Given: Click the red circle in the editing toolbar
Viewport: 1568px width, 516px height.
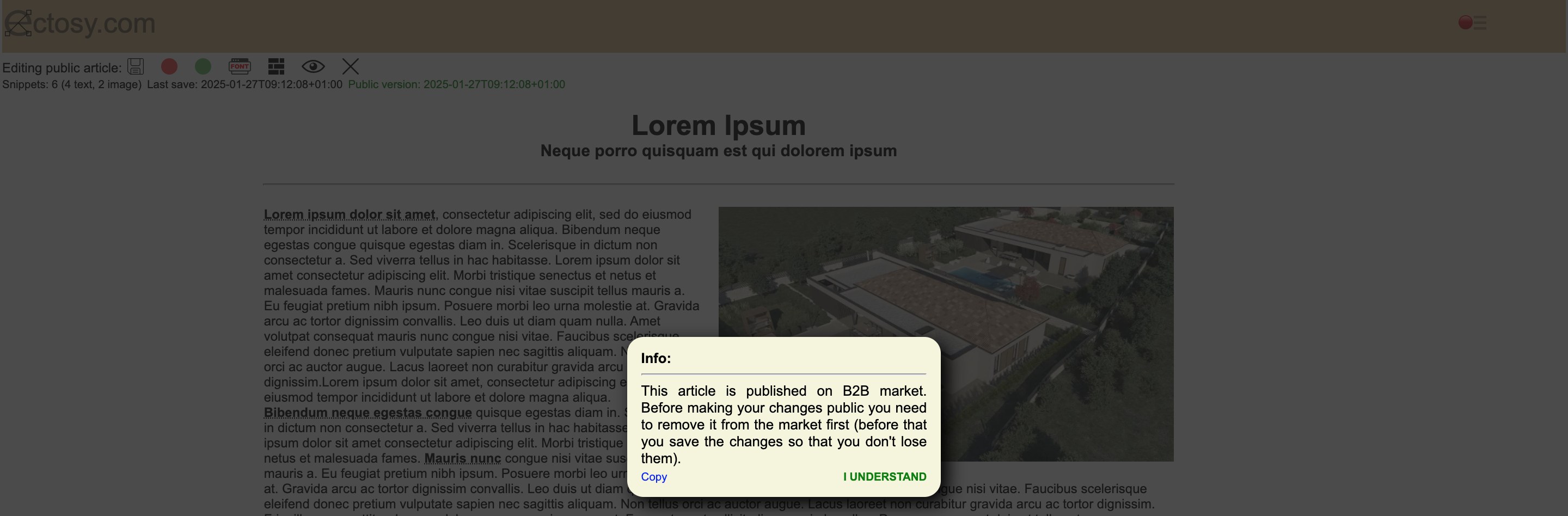Looking at the screenshot, I should click(x=169, y=66).
